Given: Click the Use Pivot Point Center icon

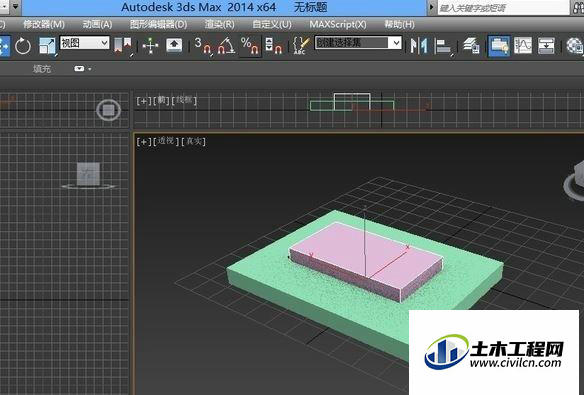Looking at the screenshot, I should (x=123, y=46).
